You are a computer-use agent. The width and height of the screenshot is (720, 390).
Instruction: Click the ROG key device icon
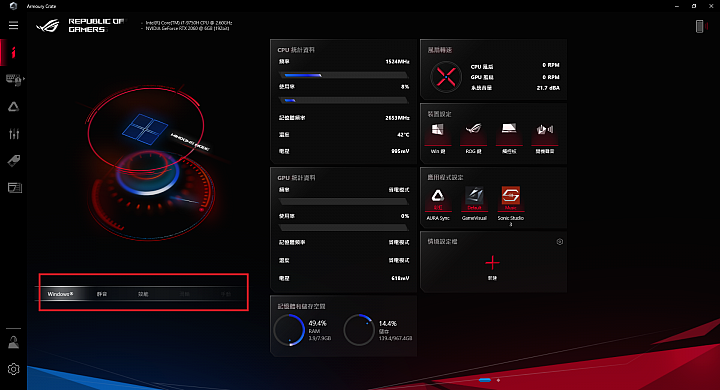[x=473, y=128]
